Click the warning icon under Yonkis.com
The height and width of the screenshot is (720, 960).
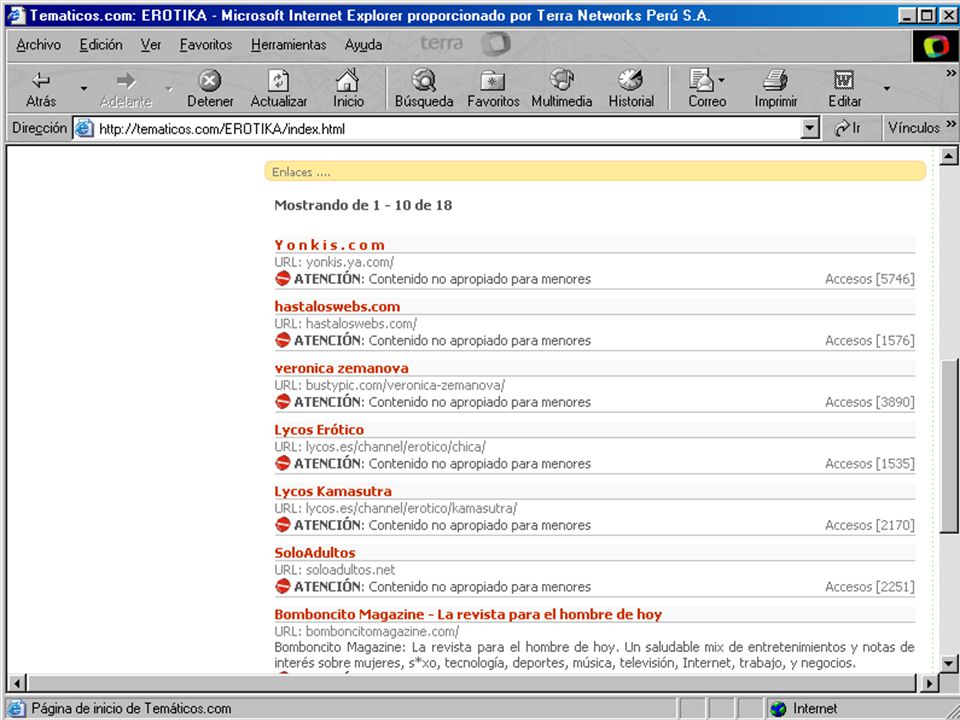coord(282,279)
